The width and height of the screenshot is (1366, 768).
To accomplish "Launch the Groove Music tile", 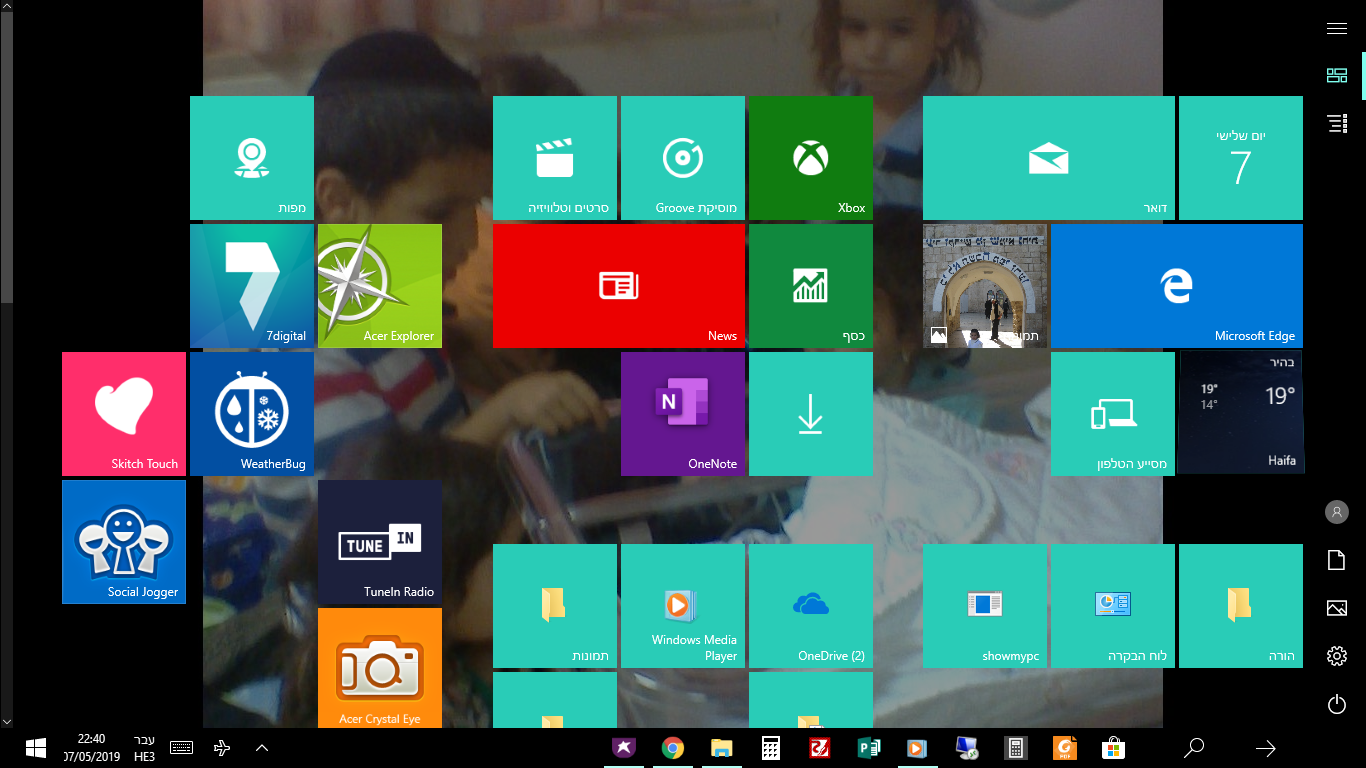I will pos(683,158).
